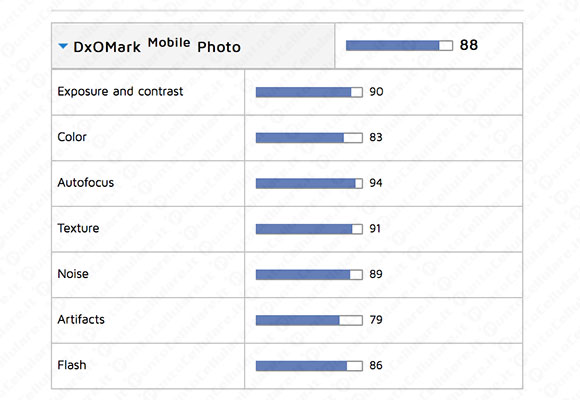Select the Noise row label
This screenshot has height=400, width=580.
[x=73, y=274]
